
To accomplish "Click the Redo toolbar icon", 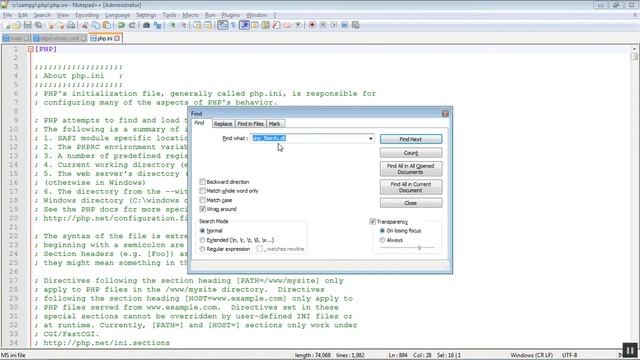I will click(x=132, y=25).
